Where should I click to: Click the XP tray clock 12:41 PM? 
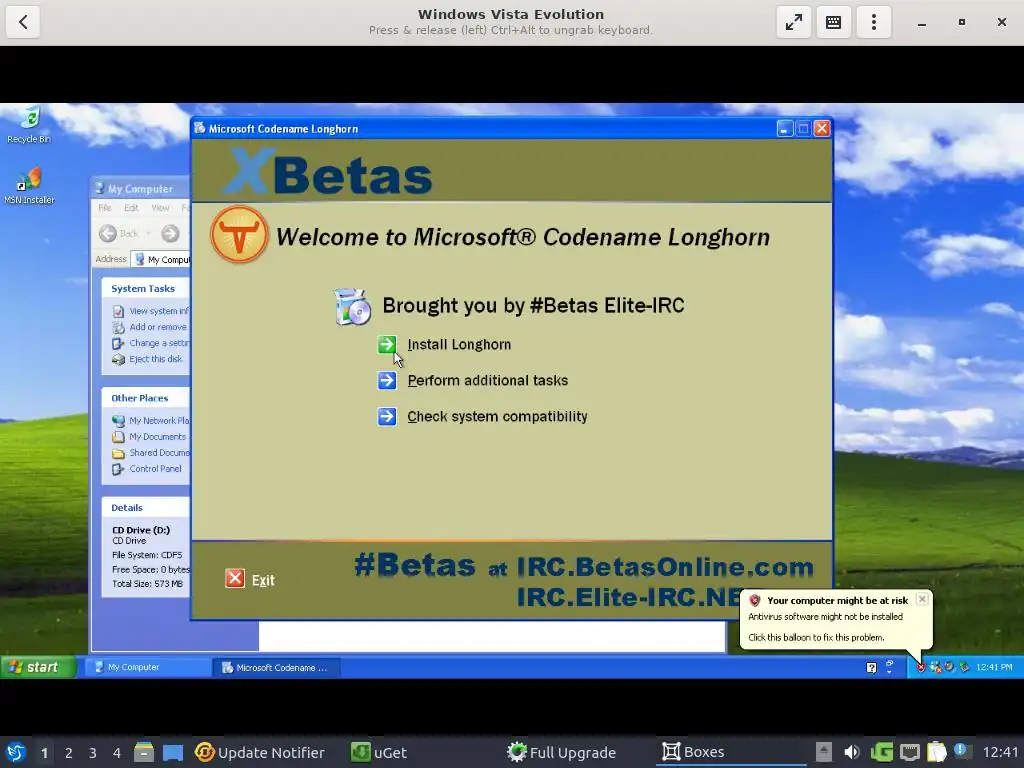pos(994,667)
